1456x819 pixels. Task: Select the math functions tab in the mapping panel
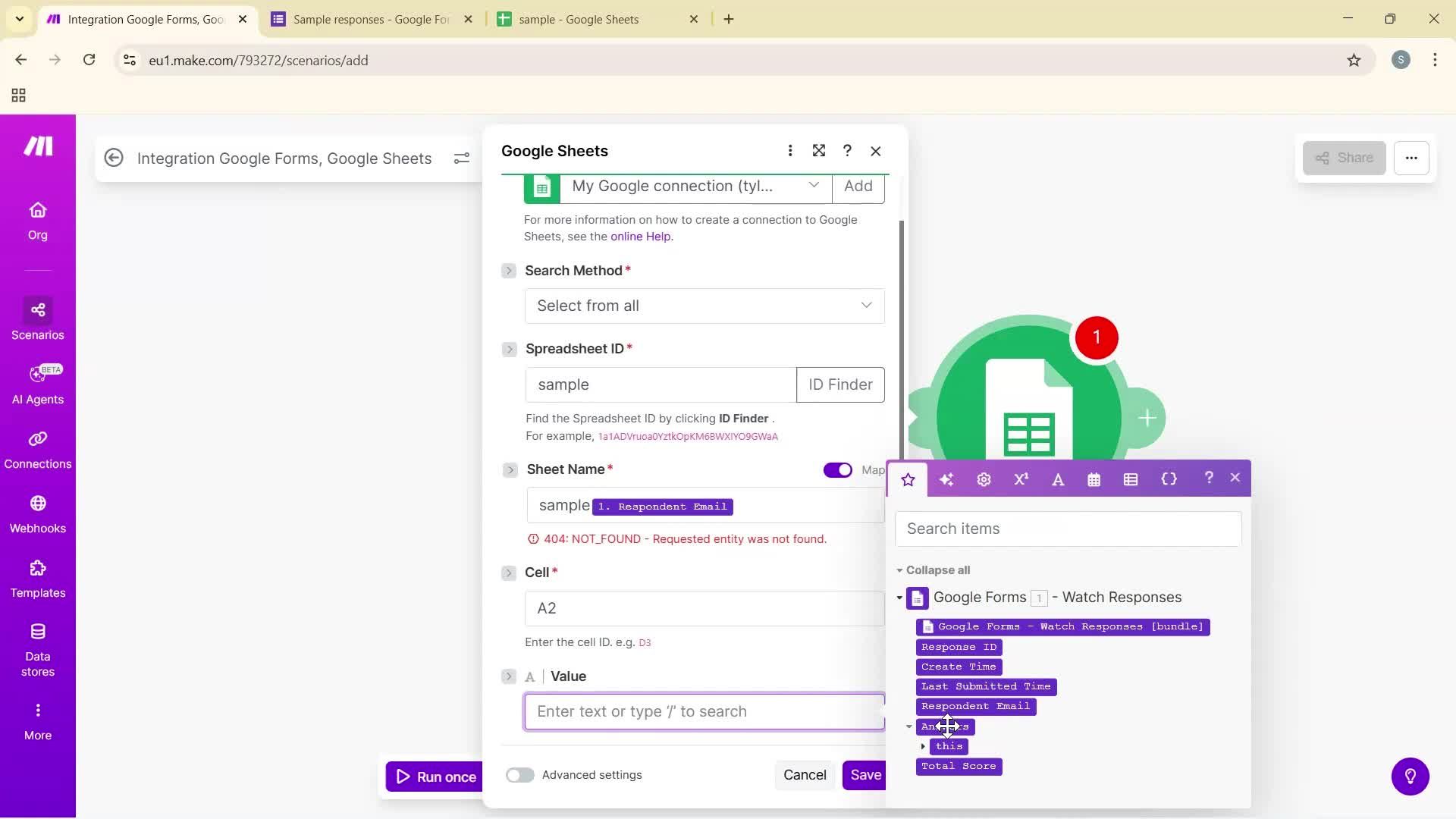tap(1021, 479)
